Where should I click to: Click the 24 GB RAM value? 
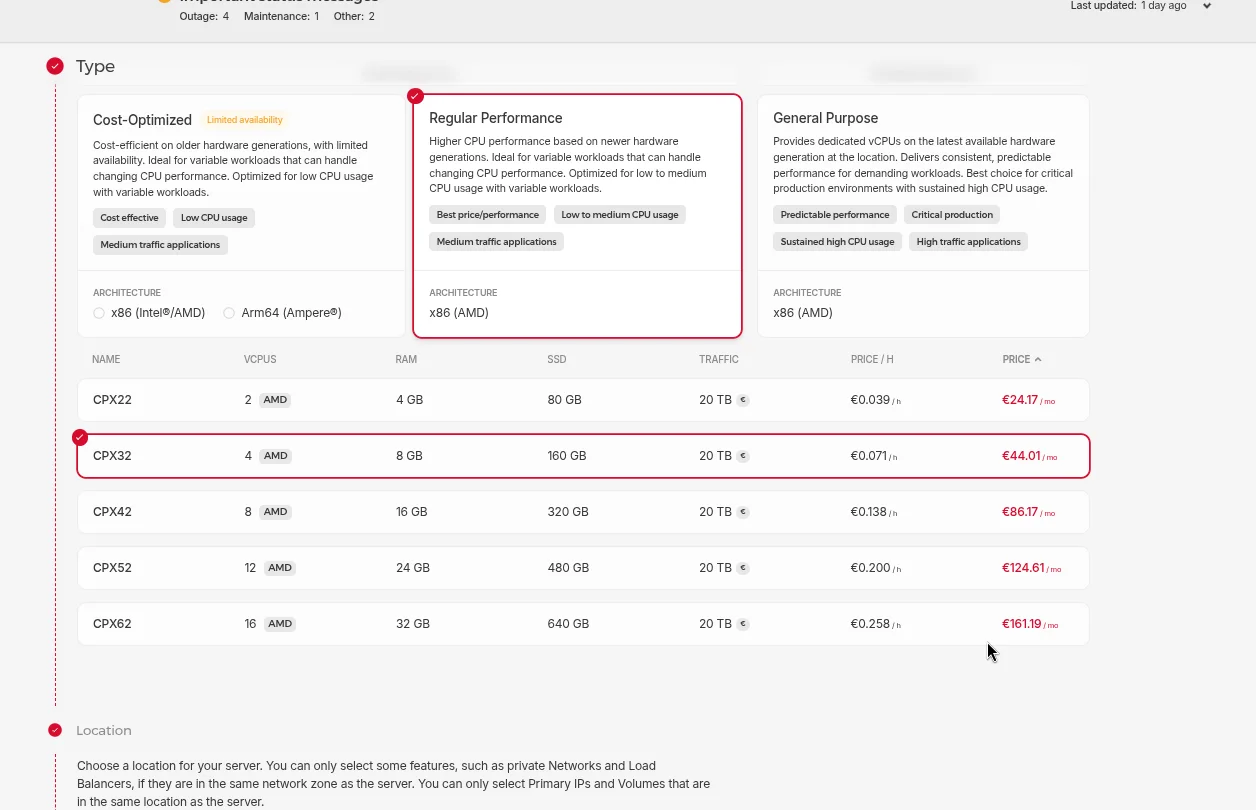click(413, 568)
